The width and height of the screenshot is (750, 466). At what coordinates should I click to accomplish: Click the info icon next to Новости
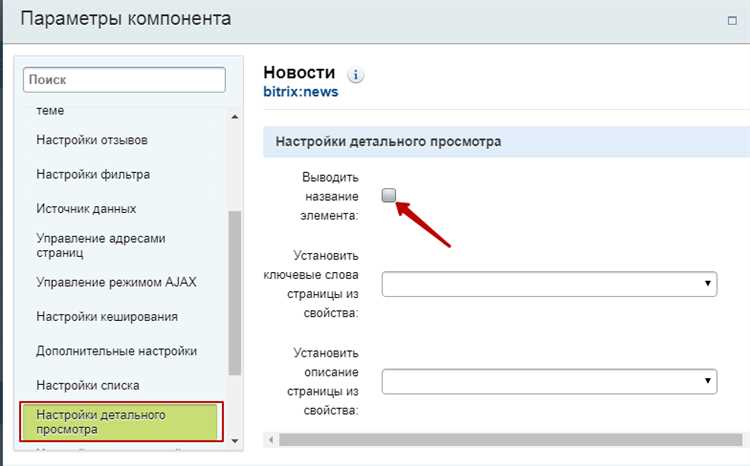[x=355, y=75]
